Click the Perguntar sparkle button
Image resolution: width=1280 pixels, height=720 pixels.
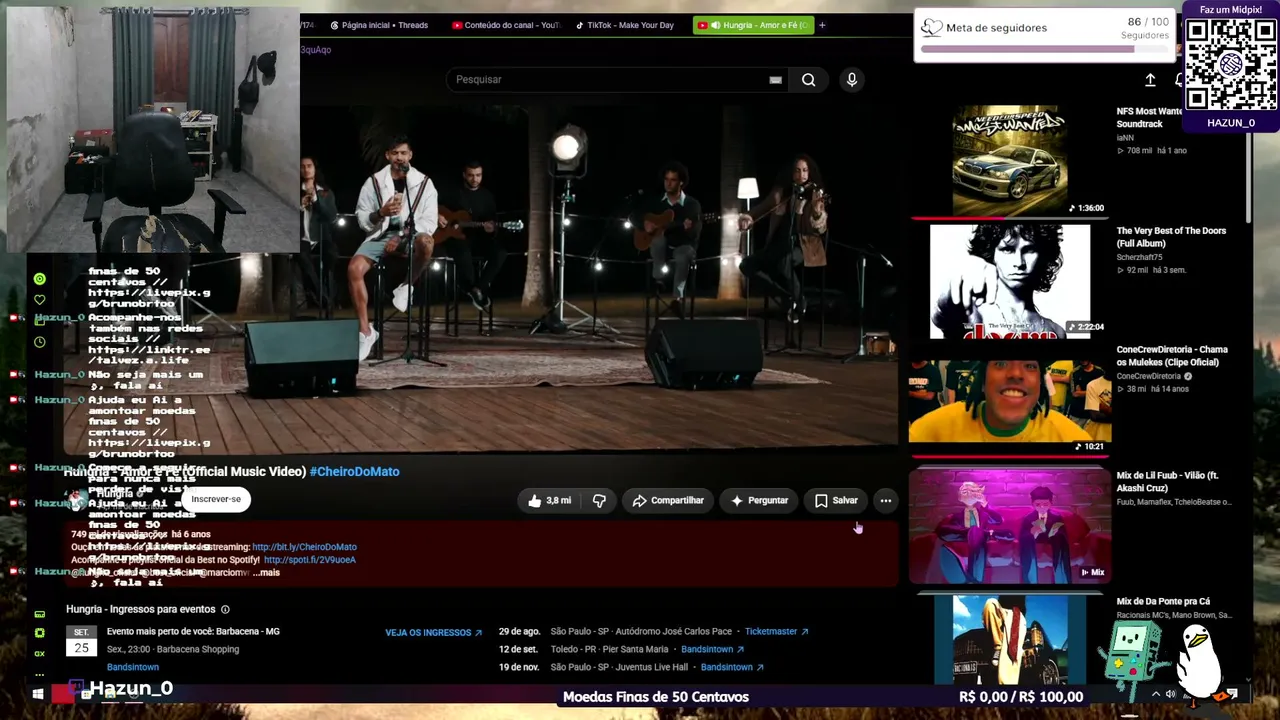759,500
